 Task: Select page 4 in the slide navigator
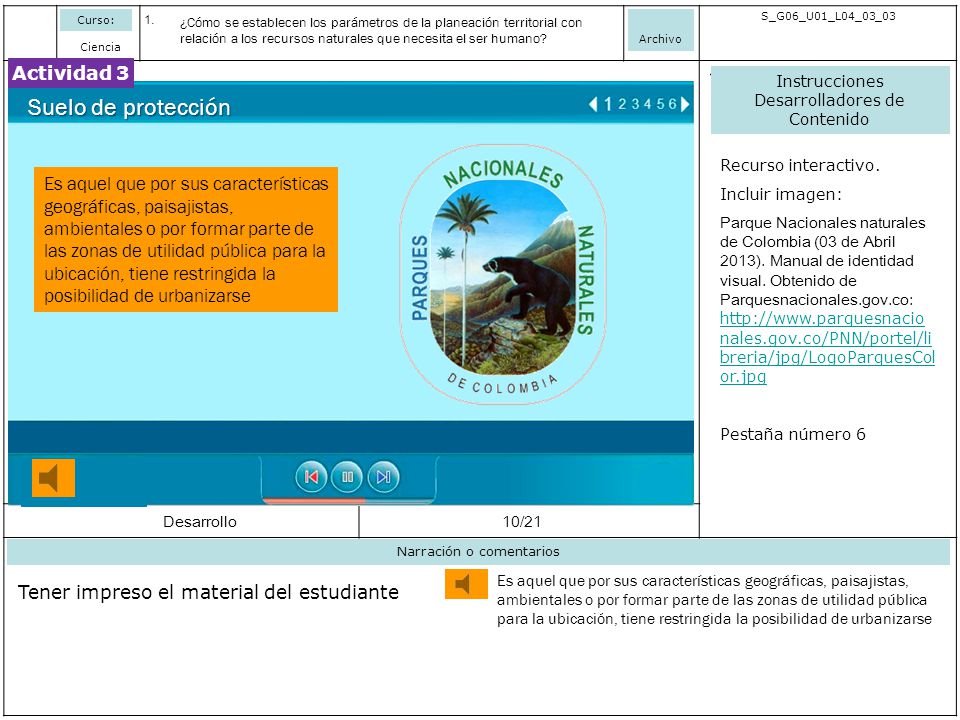[647, 104]
